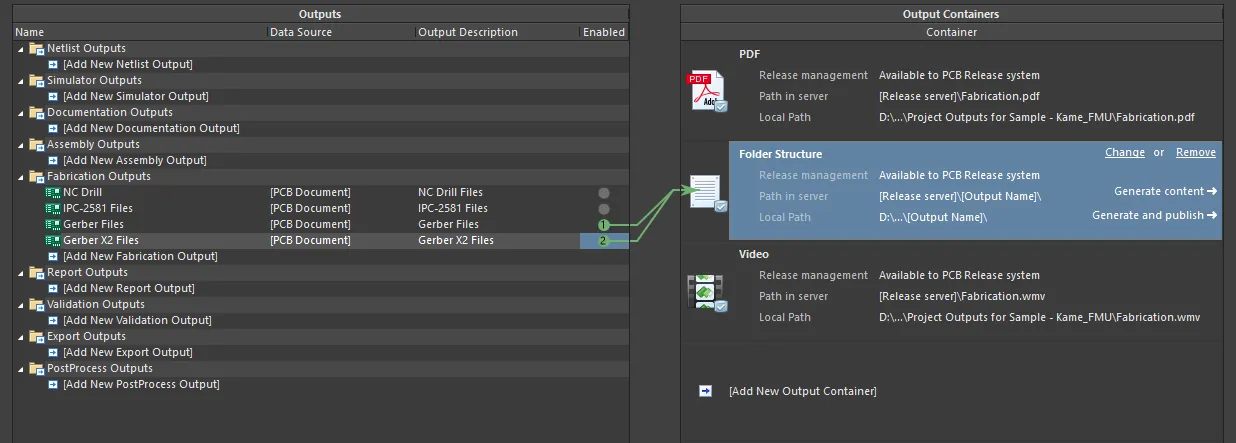
Task: Click the Change link for Folder Structure
Action: [1125, 153]
